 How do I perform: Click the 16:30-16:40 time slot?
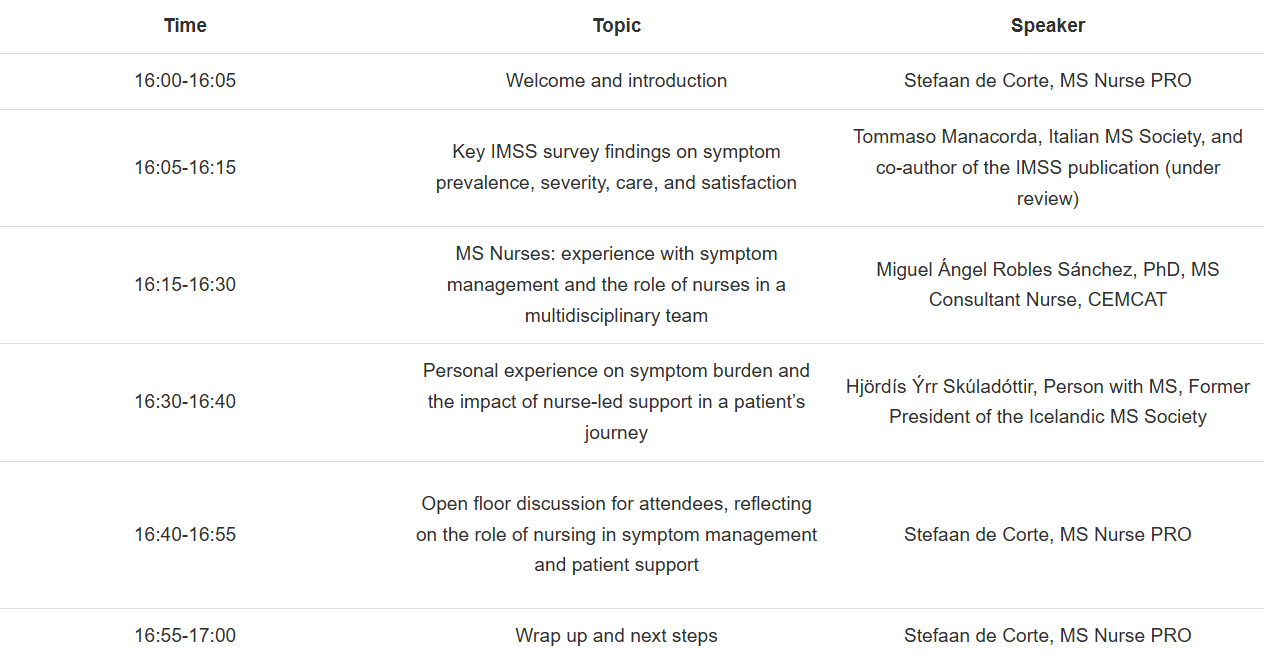point(185,402)
